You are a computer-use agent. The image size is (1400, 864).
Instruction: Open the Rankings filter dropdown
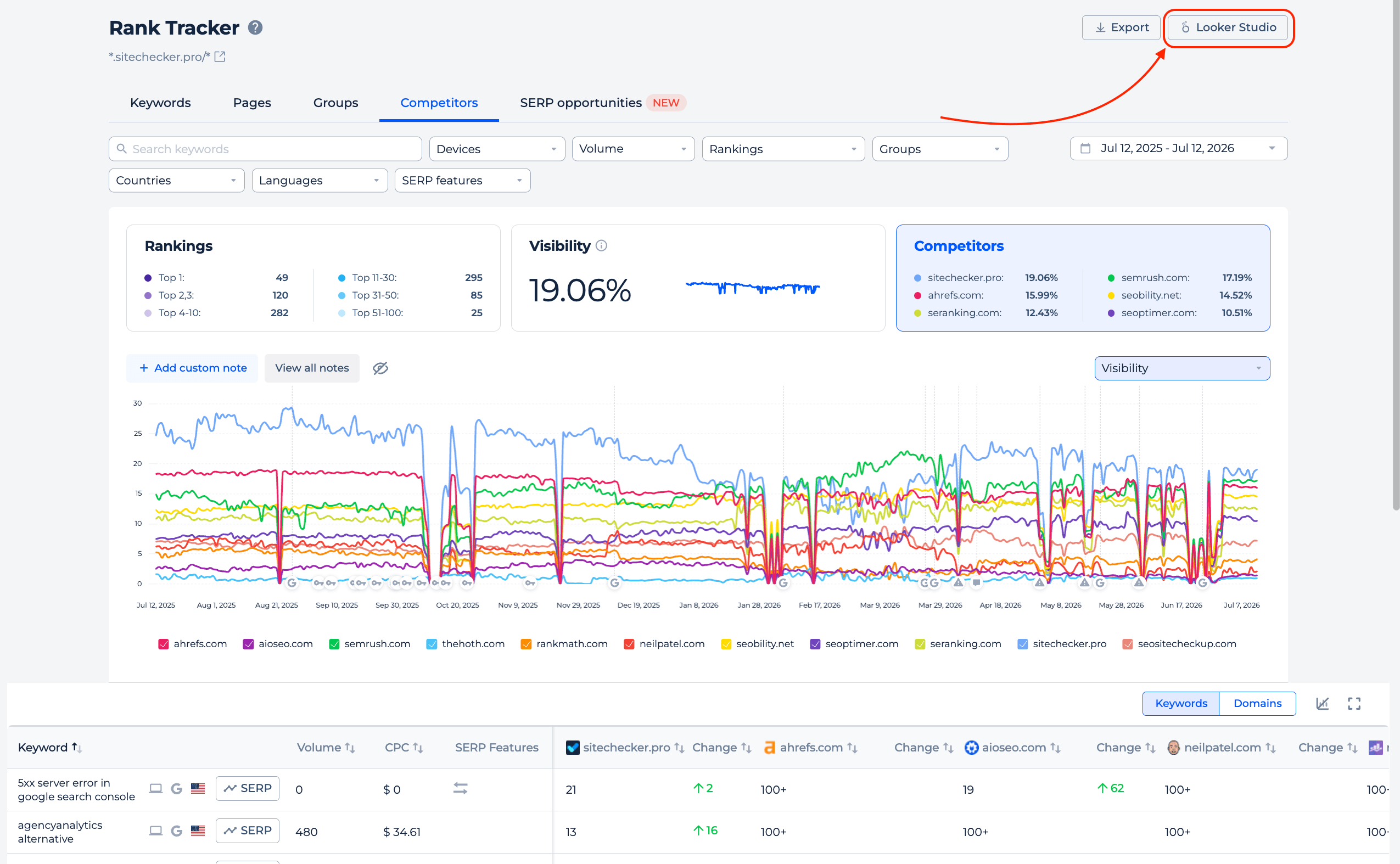click(783, 149)
